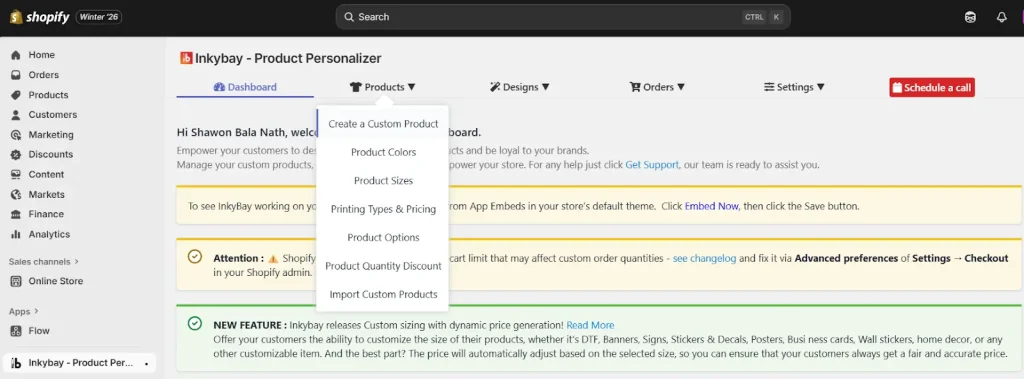The image size is (1024, 379).
Task: Click the sliders icon on Settings tab
Action: coord(769,87)
